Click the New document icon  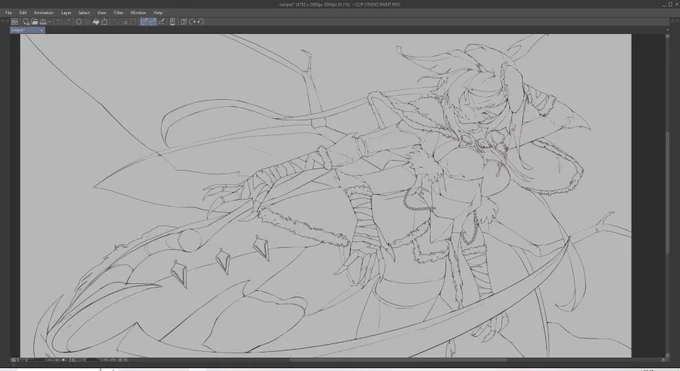[x=26, y=22]
